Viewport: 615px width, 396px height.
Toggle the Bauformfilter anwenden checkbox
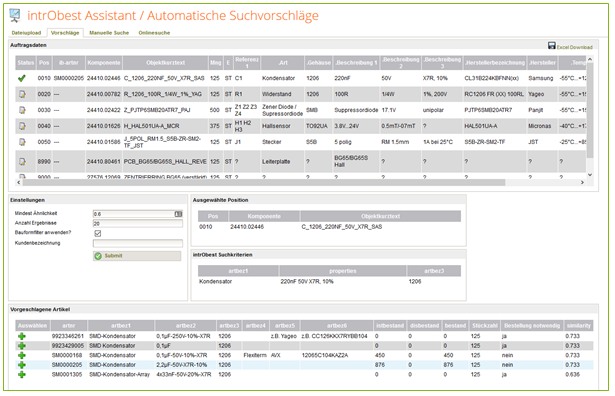98,233
